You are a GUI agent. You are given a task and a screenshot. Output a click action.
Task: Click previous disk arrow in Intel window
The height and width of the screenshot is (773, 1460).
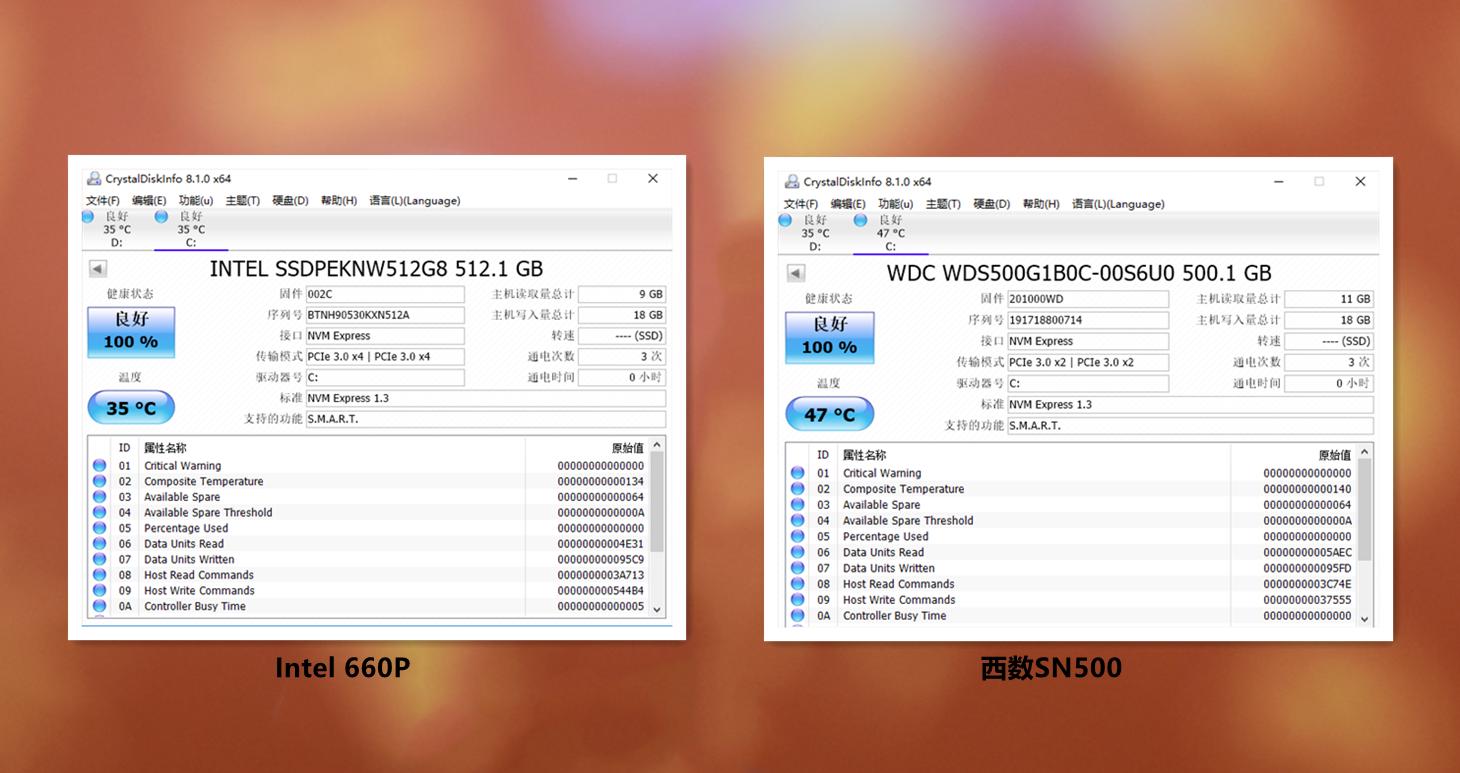click(x=97, y=268)
